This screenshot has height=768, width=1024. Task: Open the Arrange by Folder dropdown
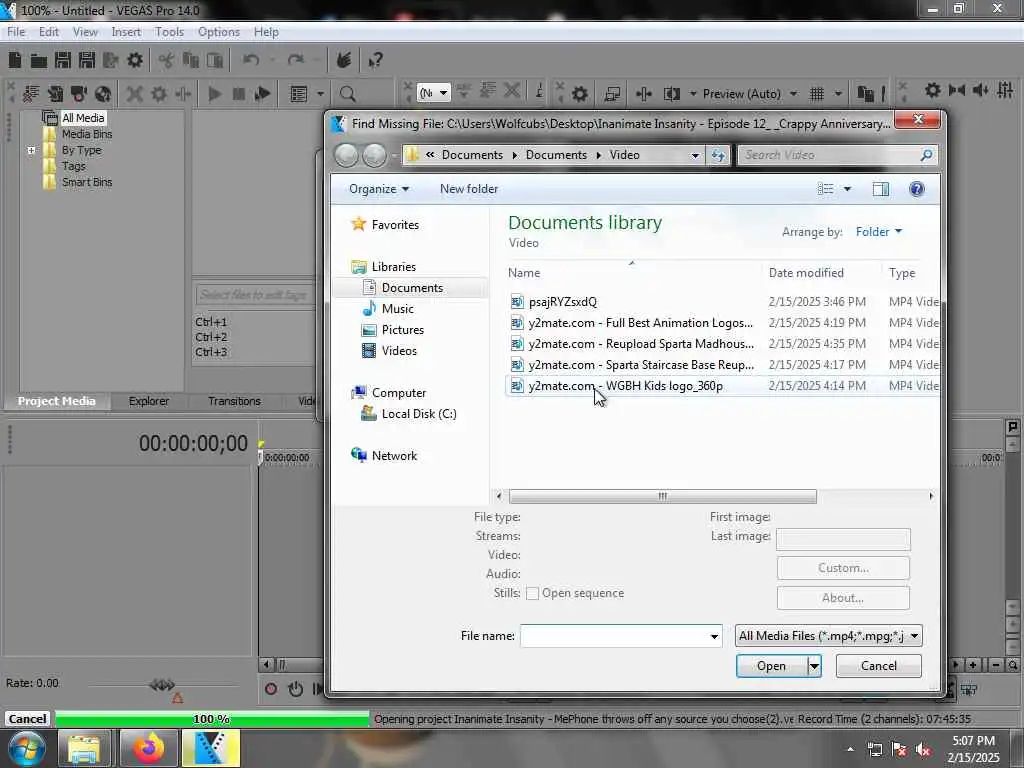coord(878,232)
